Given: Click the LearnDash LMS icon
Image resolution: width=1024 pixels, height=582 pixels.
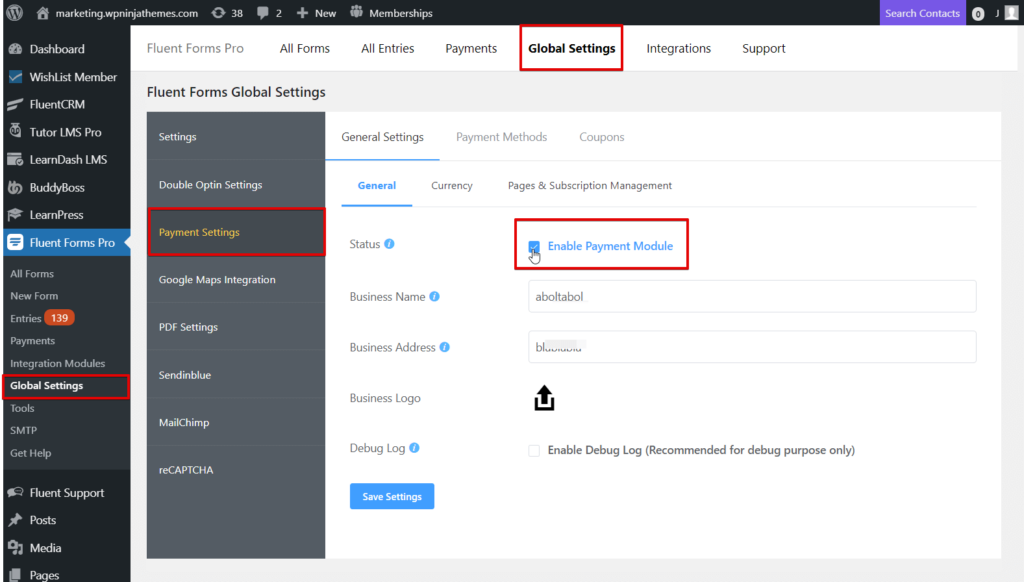Looking at the screenshot, I should pyautogui.click(x=16, y=159).
